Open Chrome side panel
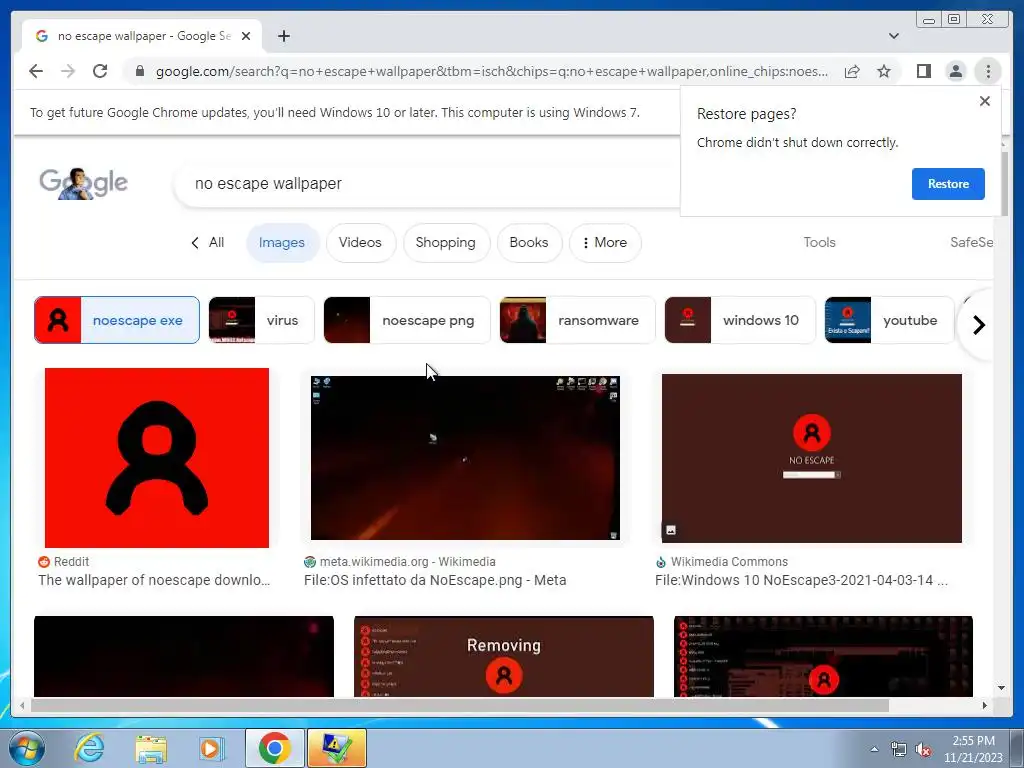 point(923,71)
